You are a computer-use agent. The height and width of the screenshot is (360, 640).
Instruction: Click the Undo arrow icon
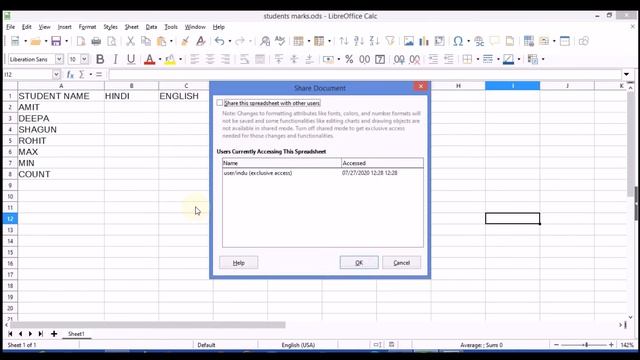tap(220, 41)
